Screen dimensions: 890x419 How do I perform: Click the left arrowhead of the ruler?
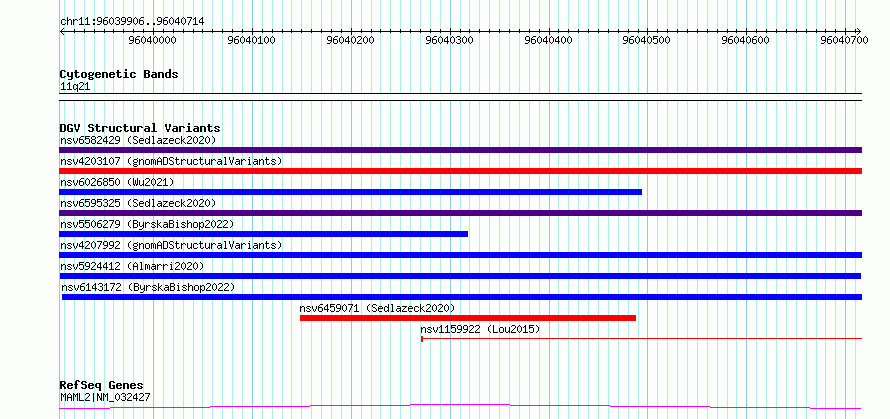tap(62, 31)
